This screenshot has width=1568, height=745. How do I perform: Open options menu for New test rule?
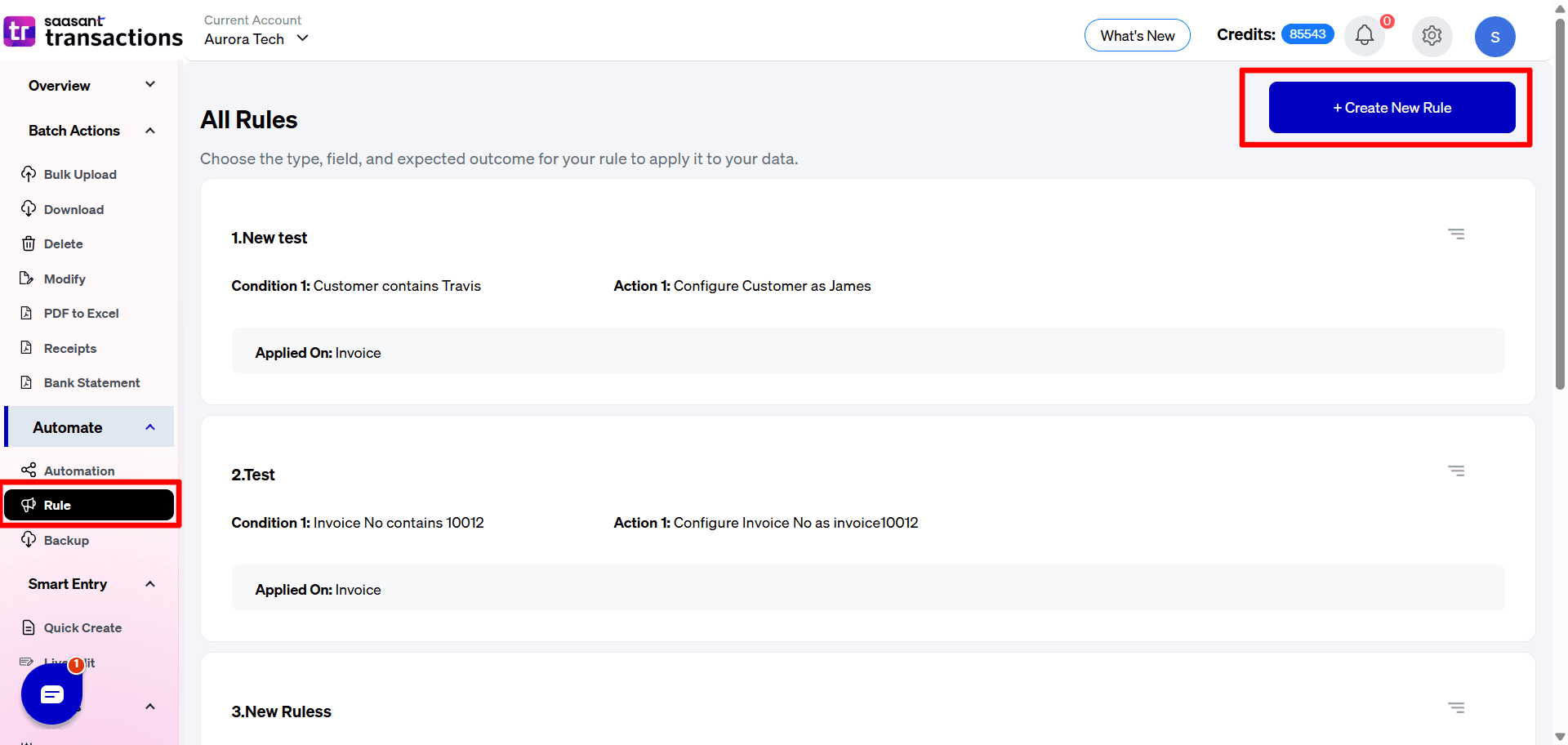coord(1456,234)
